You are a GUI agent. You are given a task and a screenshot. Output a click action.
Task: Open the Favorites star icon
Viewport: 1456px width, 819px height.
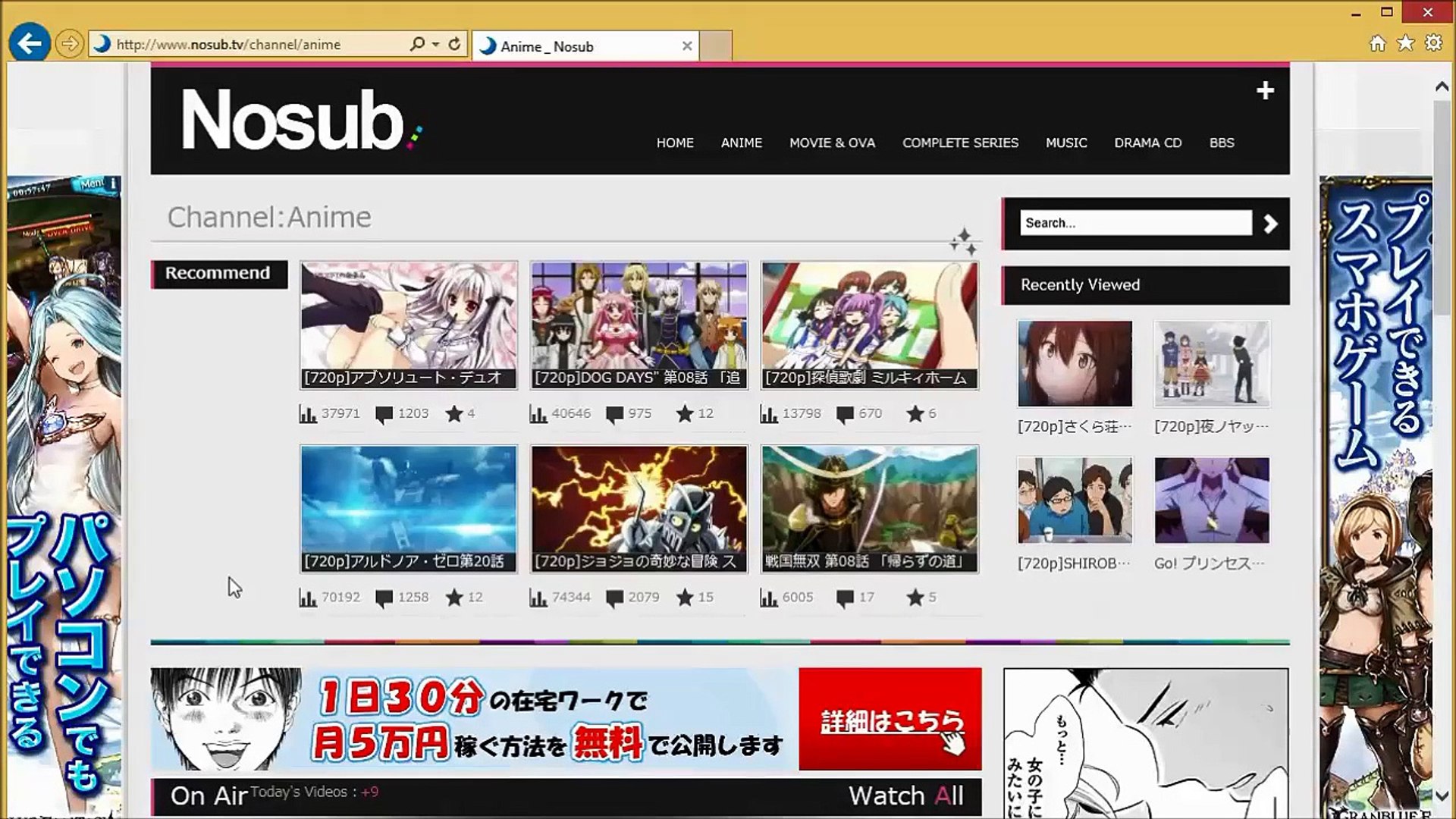click(1406, 43)
